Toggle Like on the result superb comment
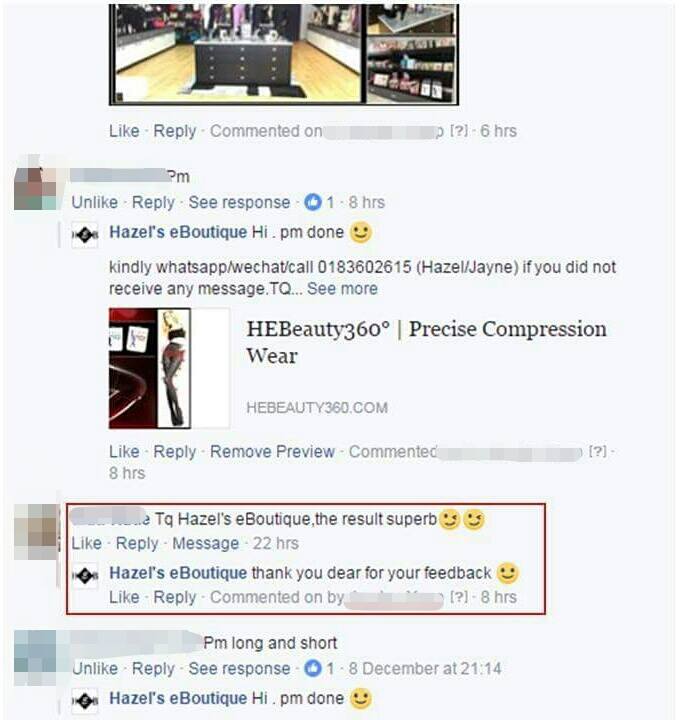Screen dimensions: 694x720 point(86,543)
